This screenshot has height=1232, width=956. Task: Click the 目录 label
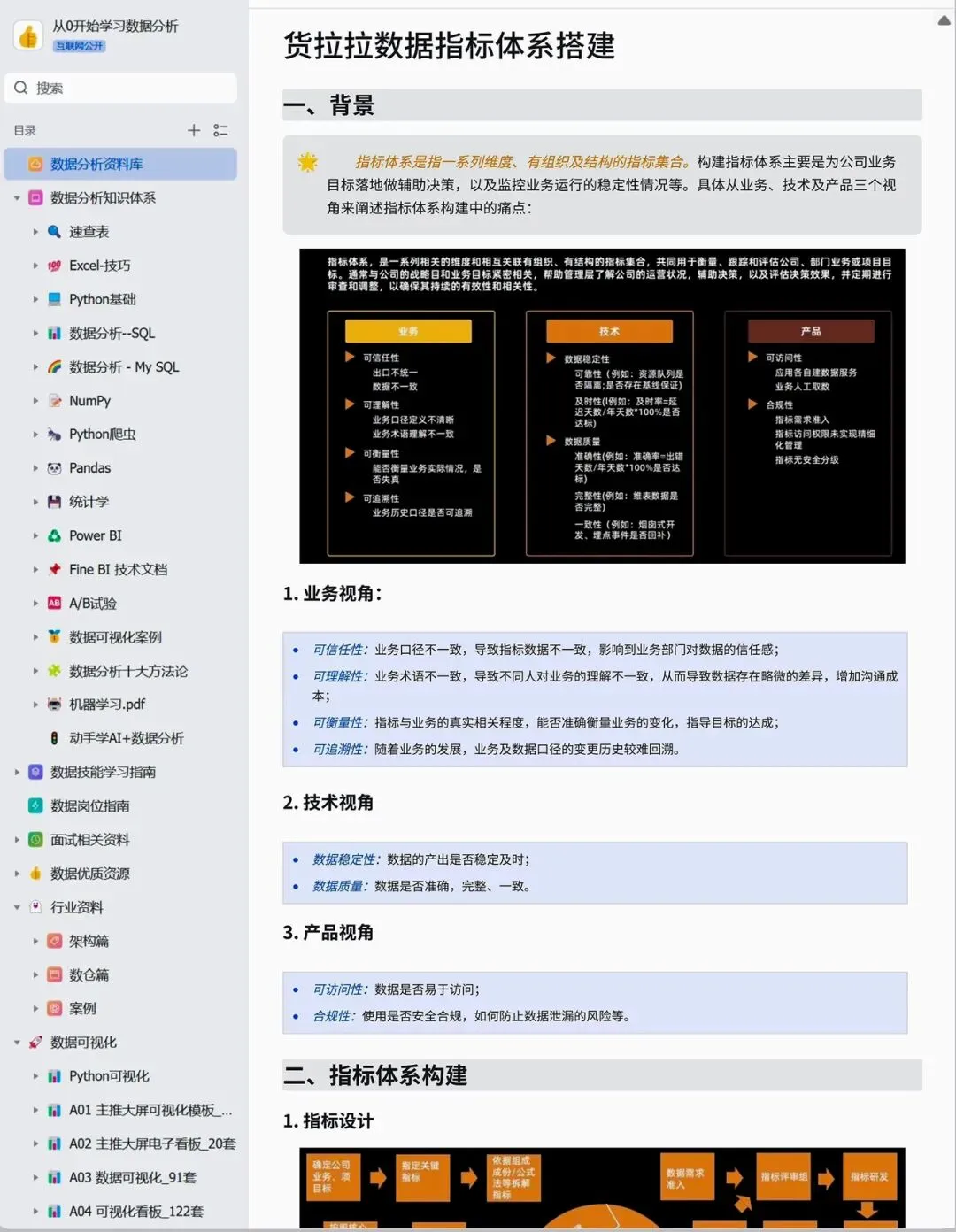(25, 130)
